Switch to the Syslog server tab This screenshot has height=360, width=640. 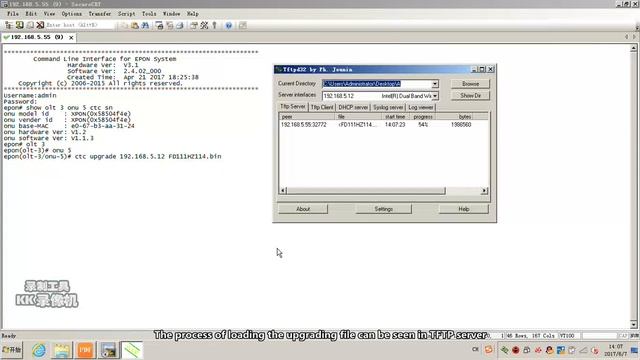388,107
